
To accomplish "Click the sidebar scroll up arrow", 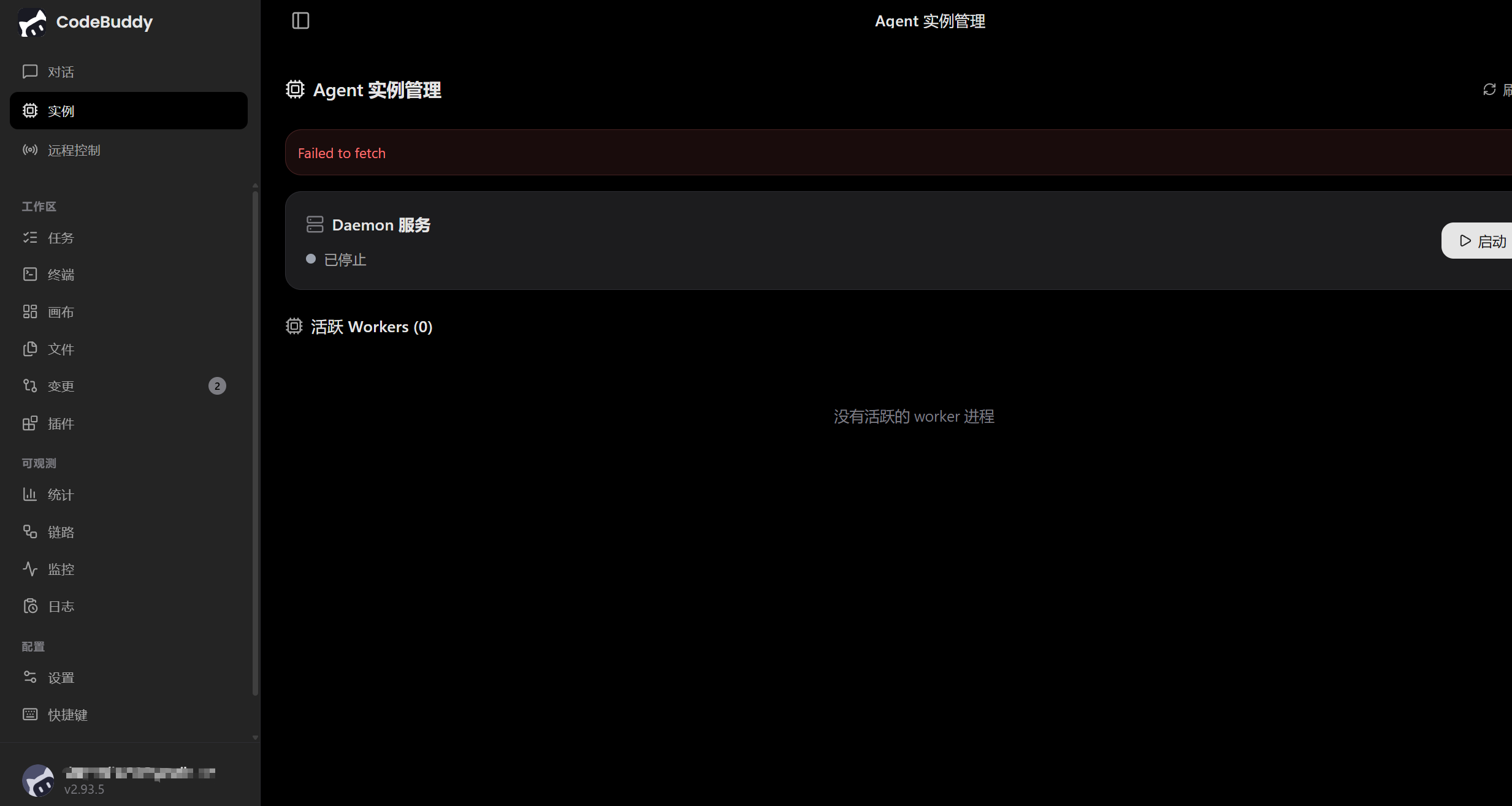I will [x=255, y=185].
